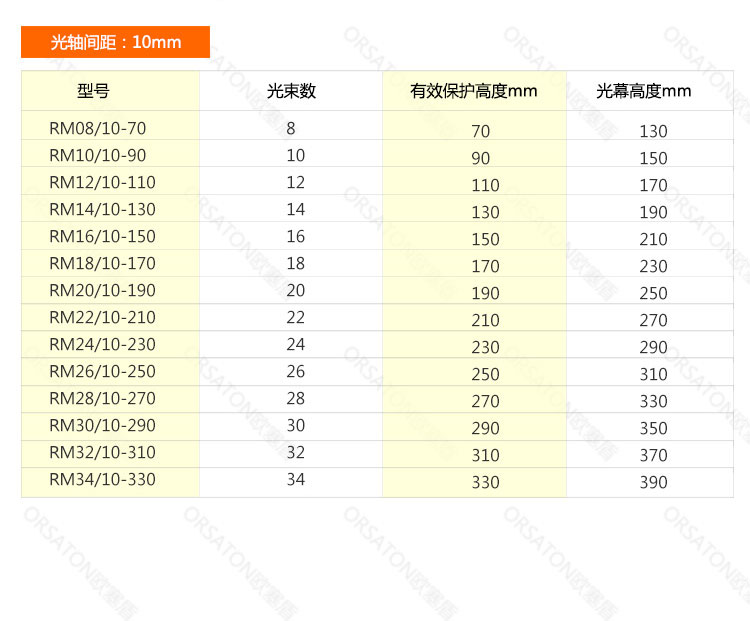Click model cell RM12/10-110
The height and width of the screenshot is (621, 750).
[102, 182]
